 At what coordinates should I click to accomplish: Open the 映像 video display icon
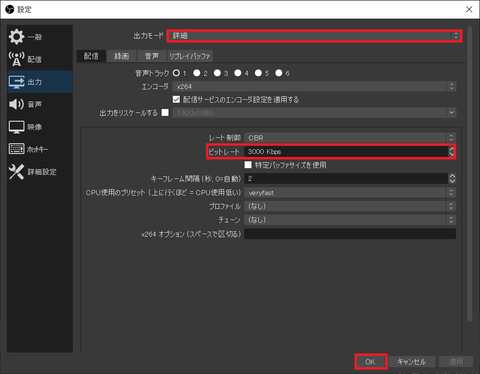16,127
